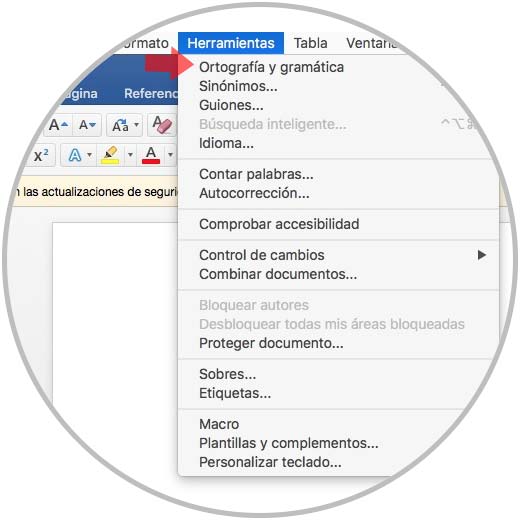Expand the Control de cambios submenu
Image resolution: width=520 pixels, height=520 pixels.
tap(338, 255)
